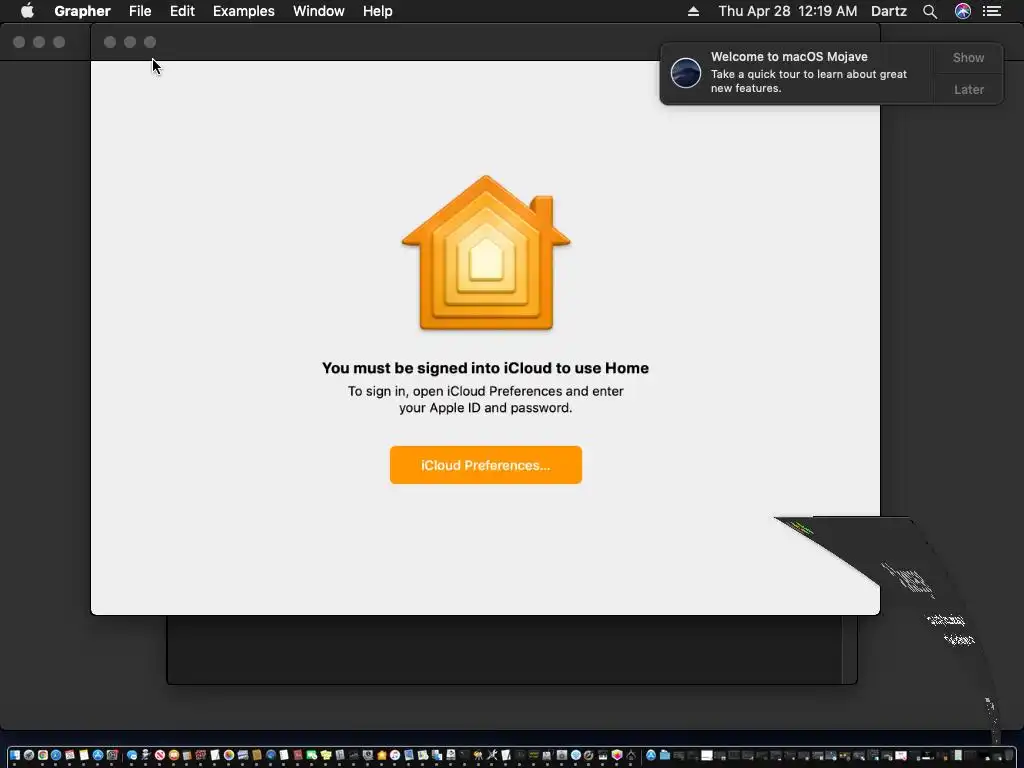Image resolution: width=1024 pixels, height=768 pixels.
Task: Launch TextEdit from the Dock
Action: tap(215, 756)
